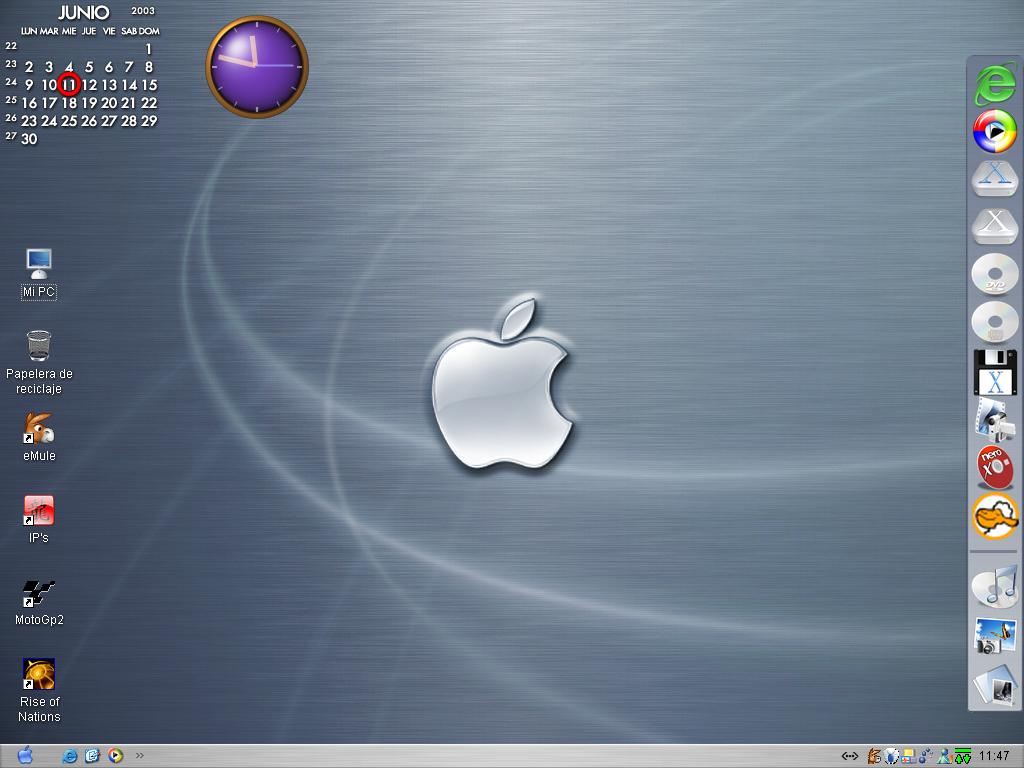Select the MotoGp2 desktop shortcut
The width and height of the screenshot is (1024, 768).
click(x=39, y=593)
